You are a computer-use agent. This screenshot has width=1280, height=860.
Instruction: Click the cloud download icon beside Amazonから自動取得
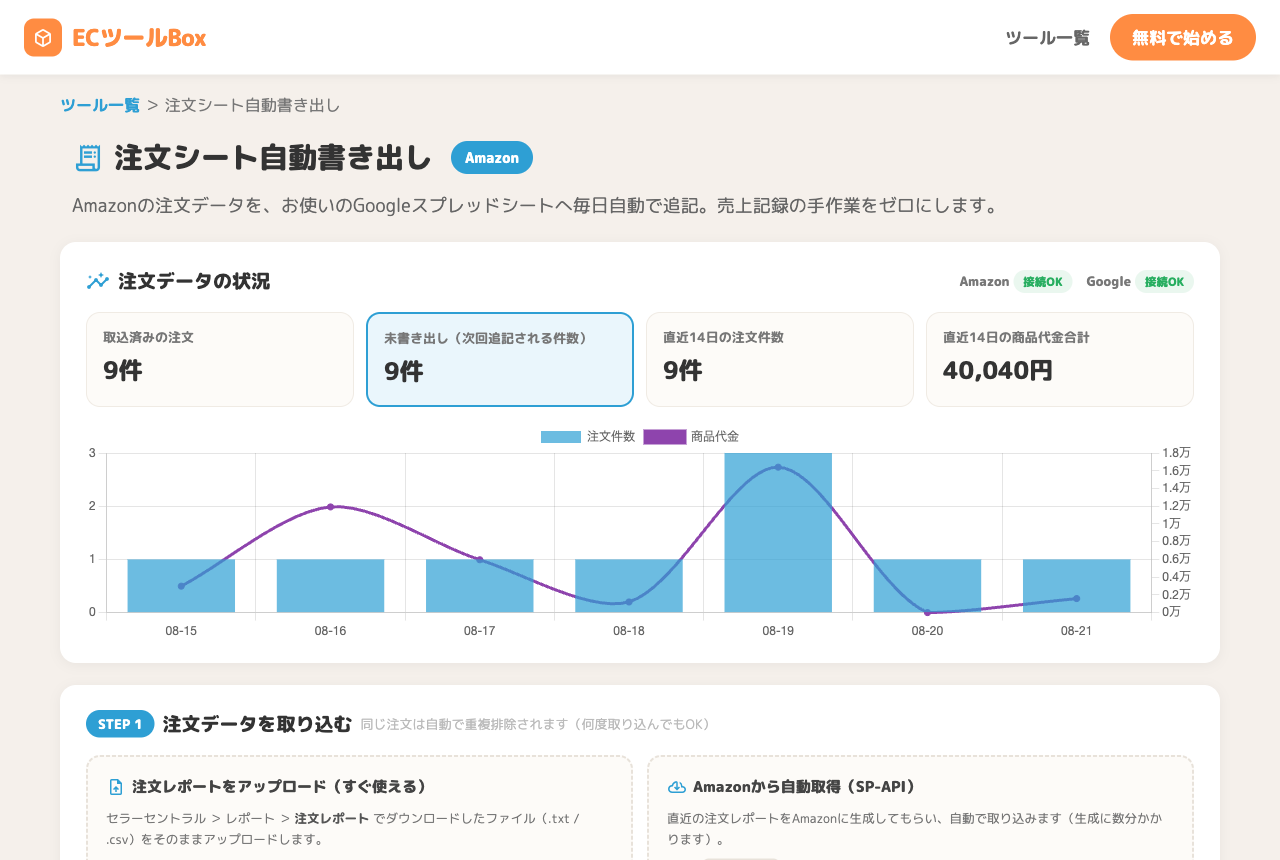coord(677,787)
